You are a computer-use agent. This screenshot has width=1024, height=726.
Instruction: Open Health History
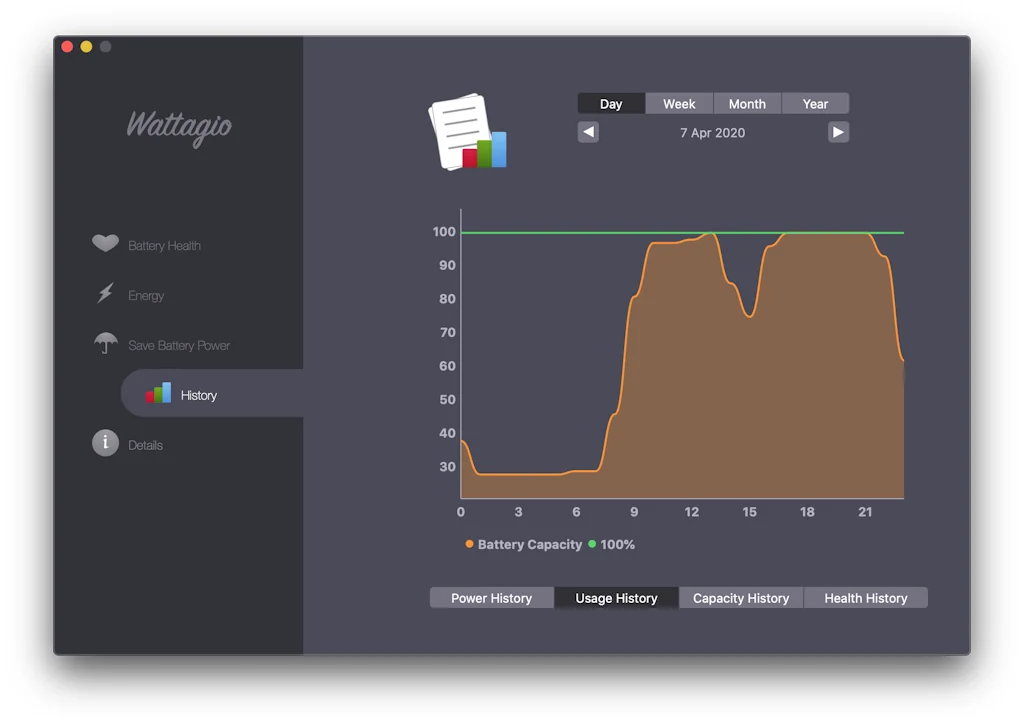pyautogui.click(x=866, y=597)
